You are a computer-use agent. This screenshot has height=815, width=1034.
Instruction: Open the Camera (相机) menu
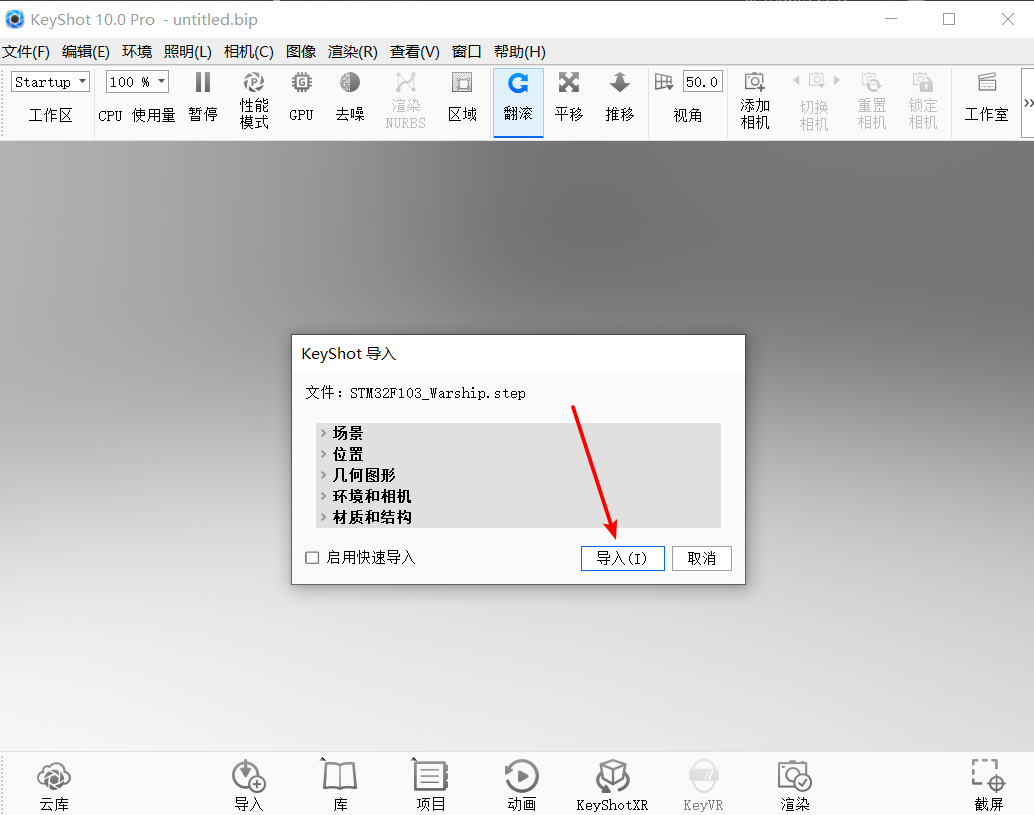click(249, 51)
